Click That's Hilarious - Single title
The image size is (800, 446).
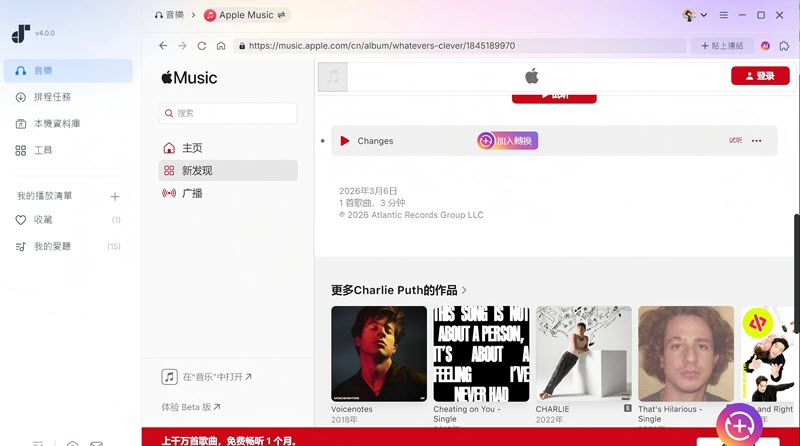[x=670, y=414]
